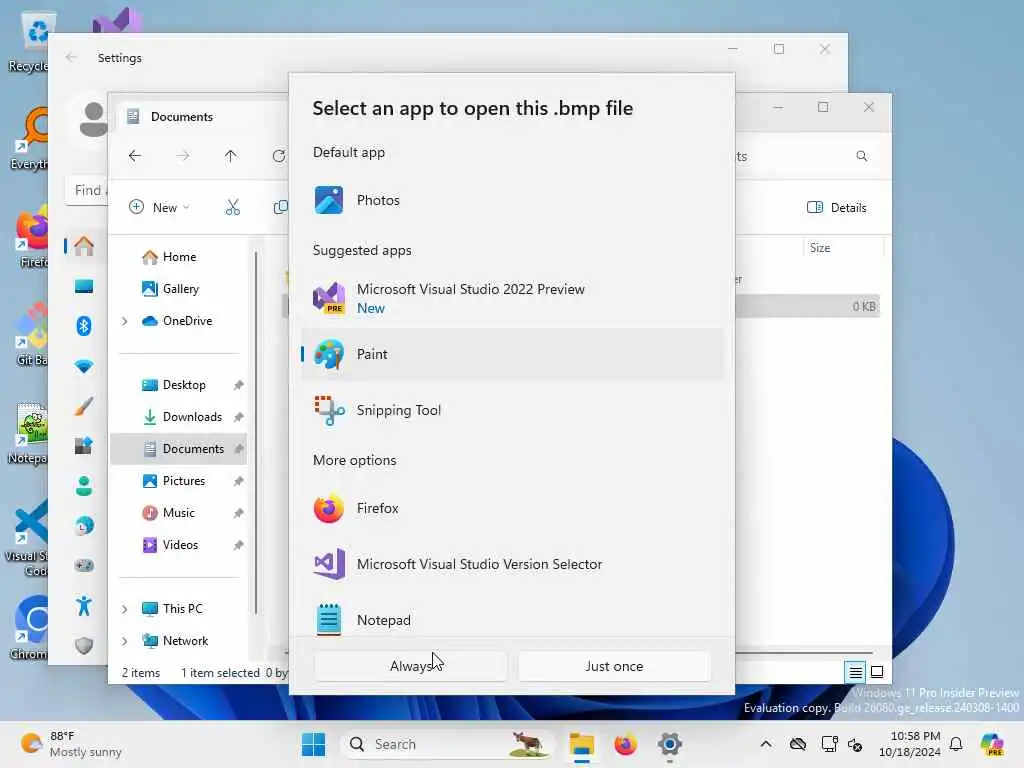
Task: Choose Photos as the default app
Action: (513, 200)
